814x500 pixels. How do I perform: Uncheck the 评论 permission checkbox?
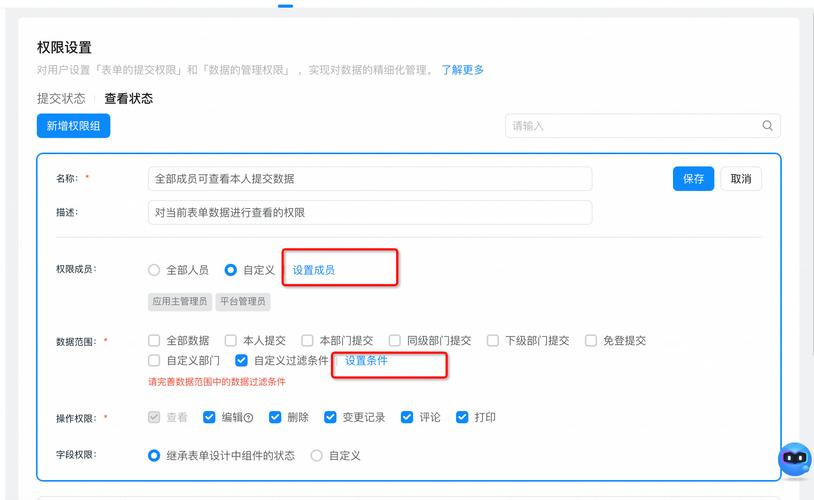407,417
